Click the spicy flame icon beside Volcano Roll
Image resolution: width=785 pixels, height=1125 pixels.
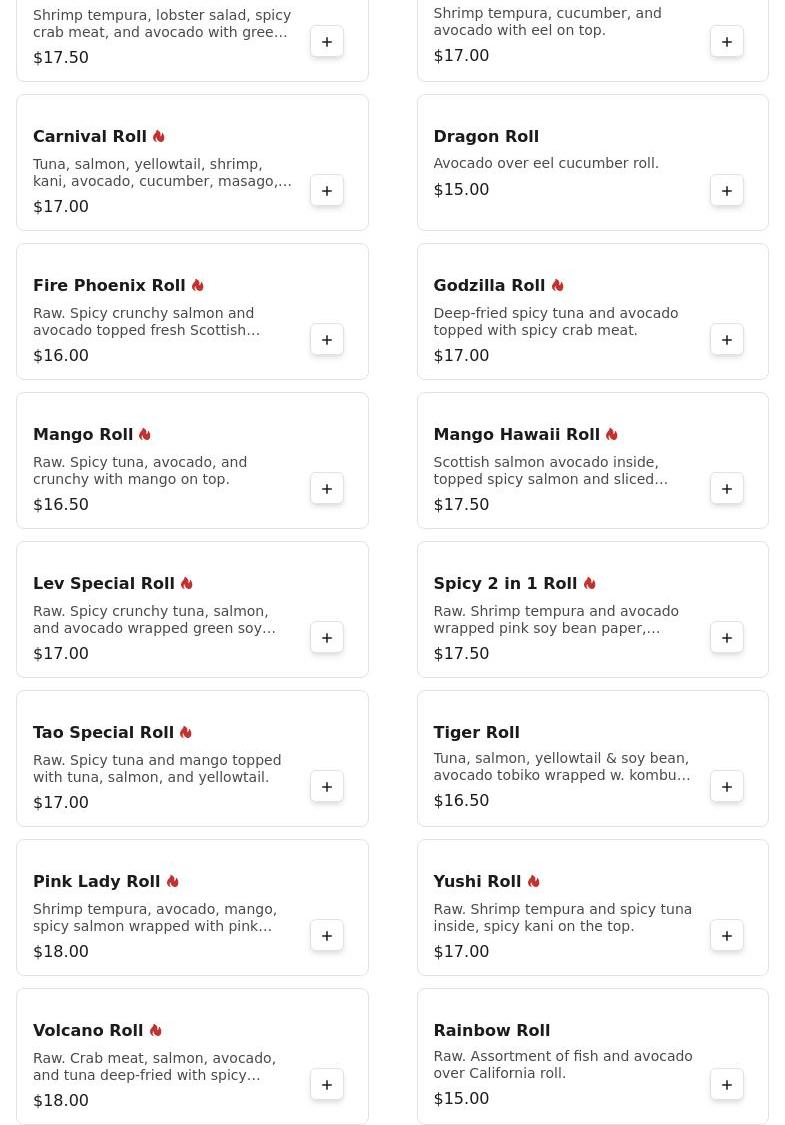pyautogui.click(x=156, y=1030)
